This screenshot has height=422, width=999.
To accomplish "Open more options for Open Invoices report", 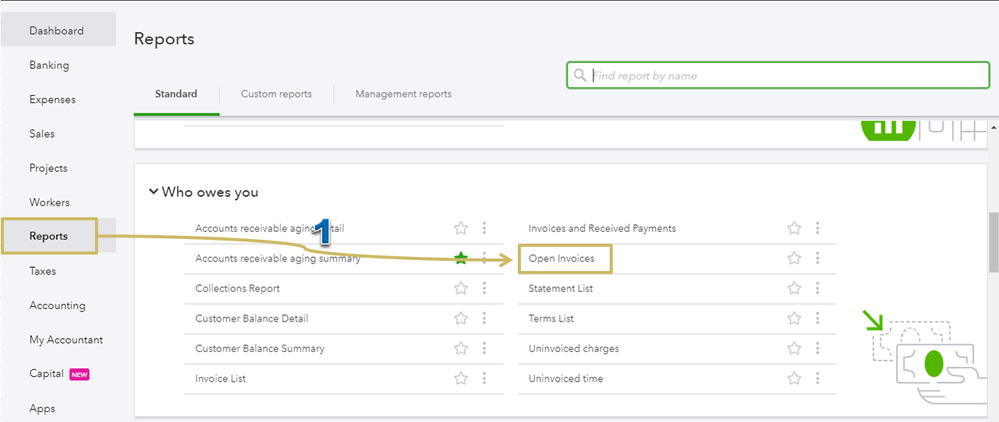I will [x=817, y=258].
